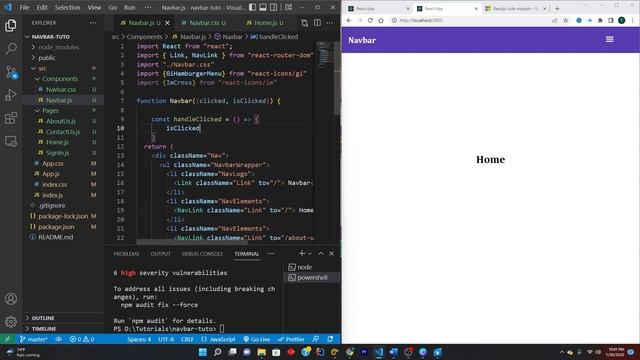Open the View menu
The height and width of the screenshot is (360, 640).
94,7
